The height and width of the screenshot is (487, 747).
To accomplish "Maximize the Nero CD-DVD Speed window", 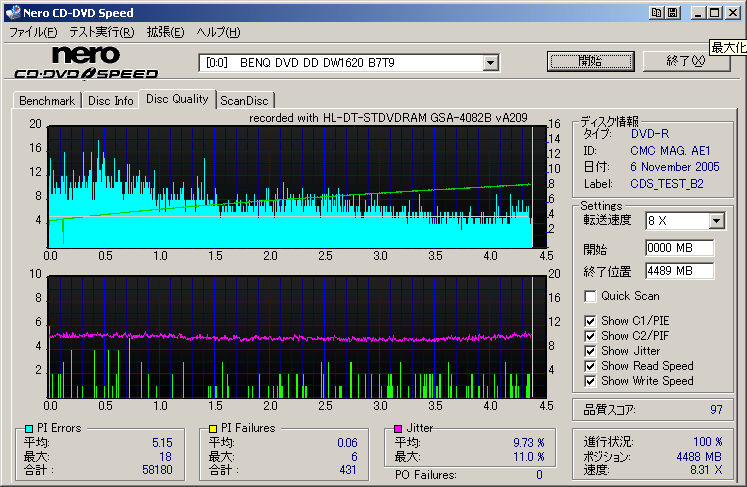I will click(715, 13).
